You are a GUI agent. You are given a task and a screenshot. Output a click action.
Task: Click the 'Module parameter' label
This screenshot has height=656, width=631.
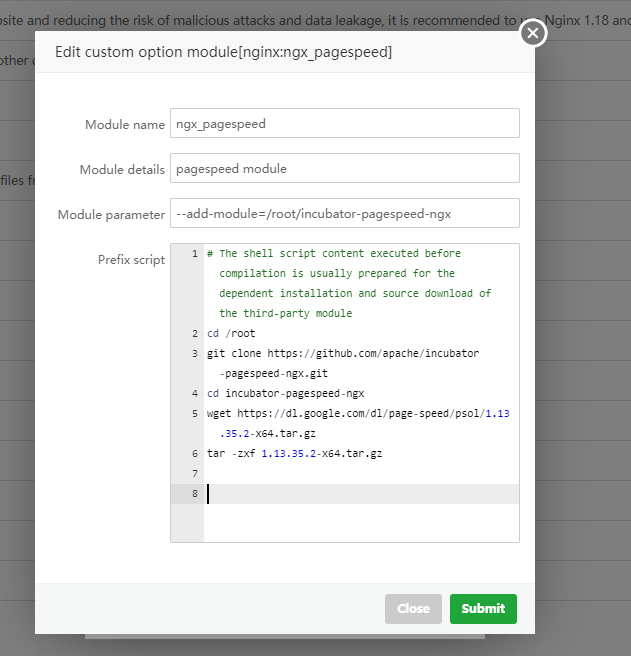point(111,215)
